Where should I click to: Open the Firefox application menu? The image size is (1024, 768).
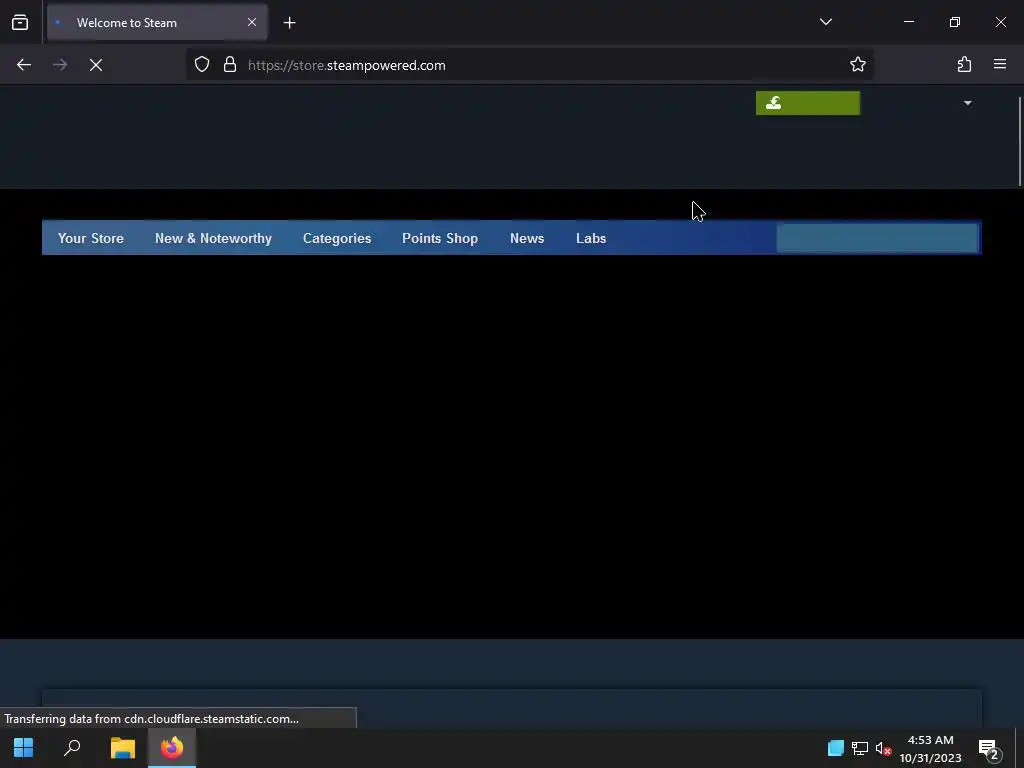coord(999,64)
